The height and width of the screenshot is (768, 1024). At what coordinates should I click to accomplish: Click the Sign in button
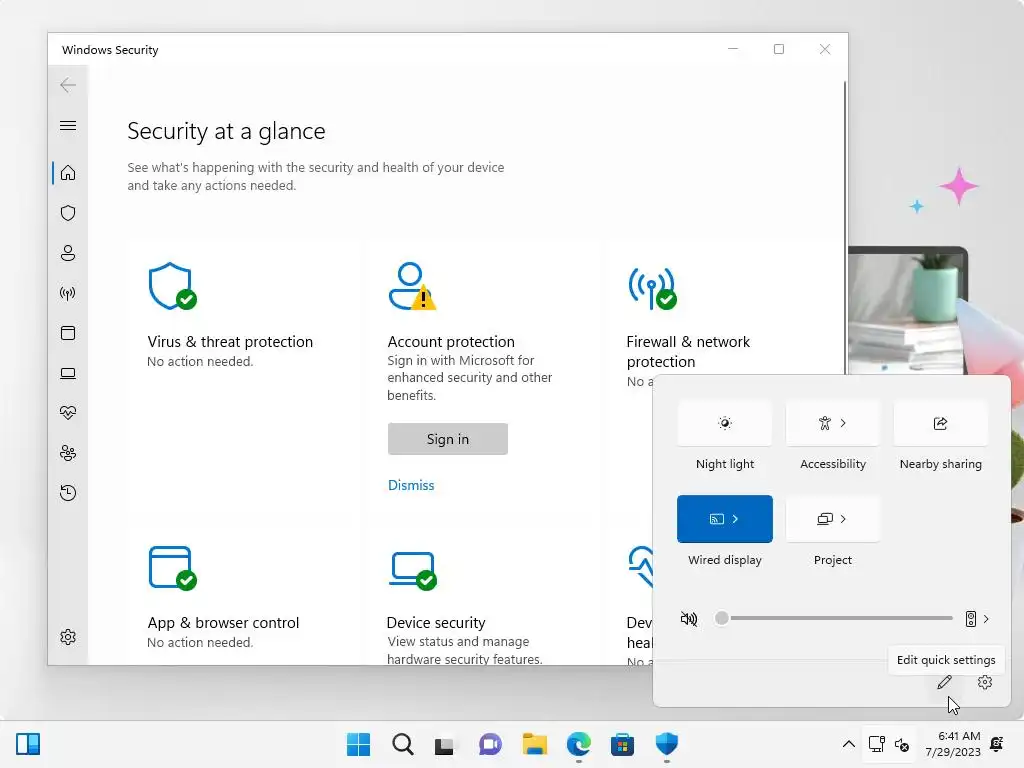click(x=448, y=439)
